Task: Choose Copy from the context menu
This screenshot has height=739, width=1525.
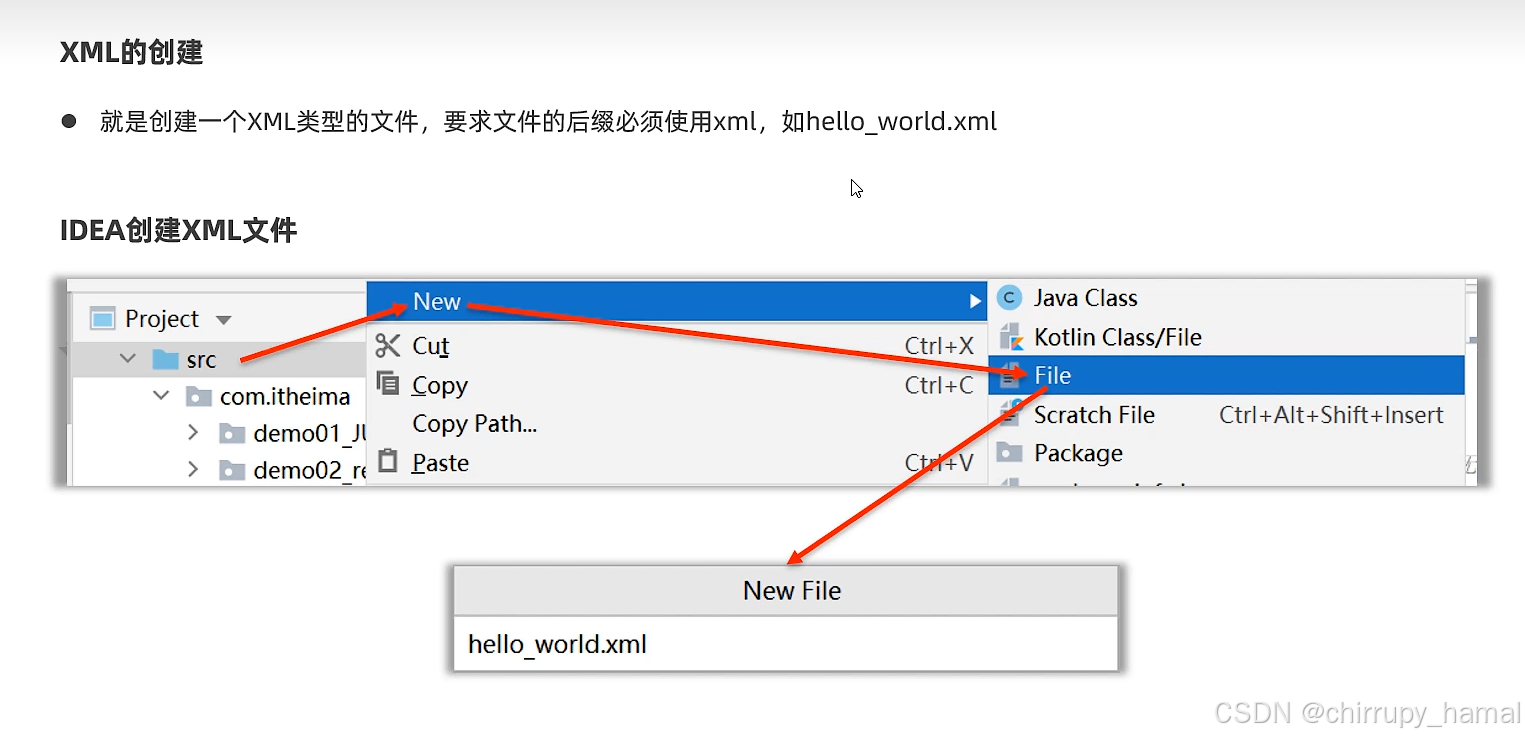Action: click(677, 385)
